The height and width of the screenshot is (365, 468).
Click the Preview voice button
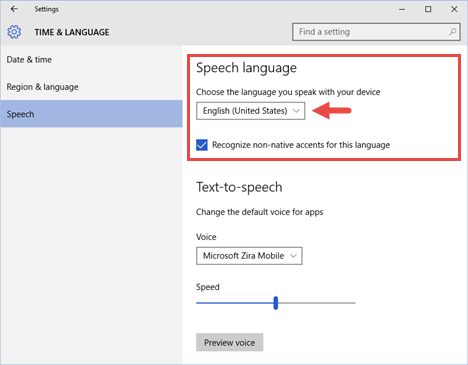(229, 342)
